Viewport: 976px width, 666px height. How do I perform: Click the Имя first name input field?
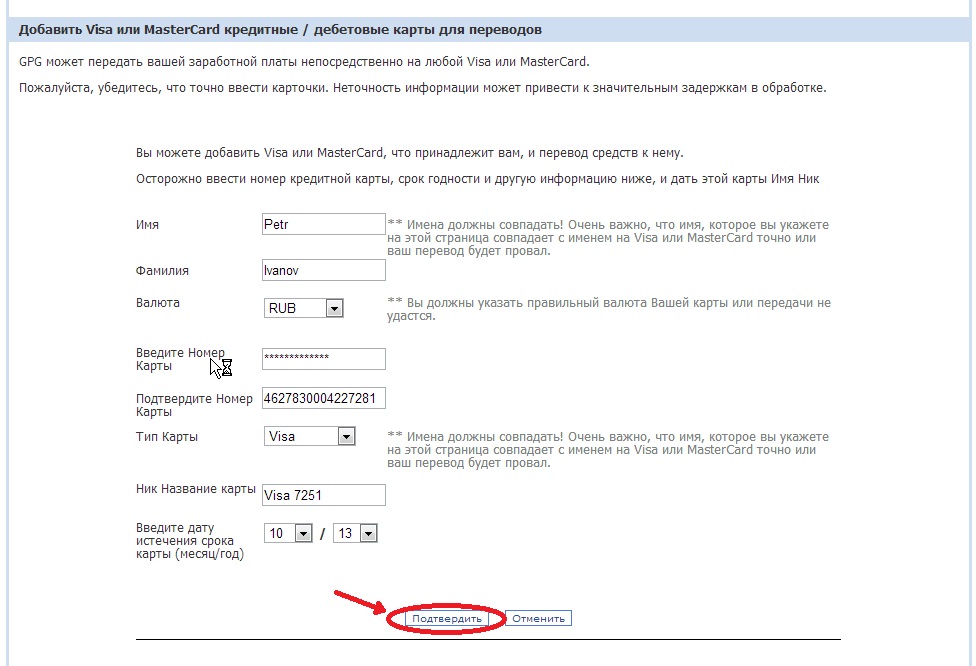pos(324,224)
